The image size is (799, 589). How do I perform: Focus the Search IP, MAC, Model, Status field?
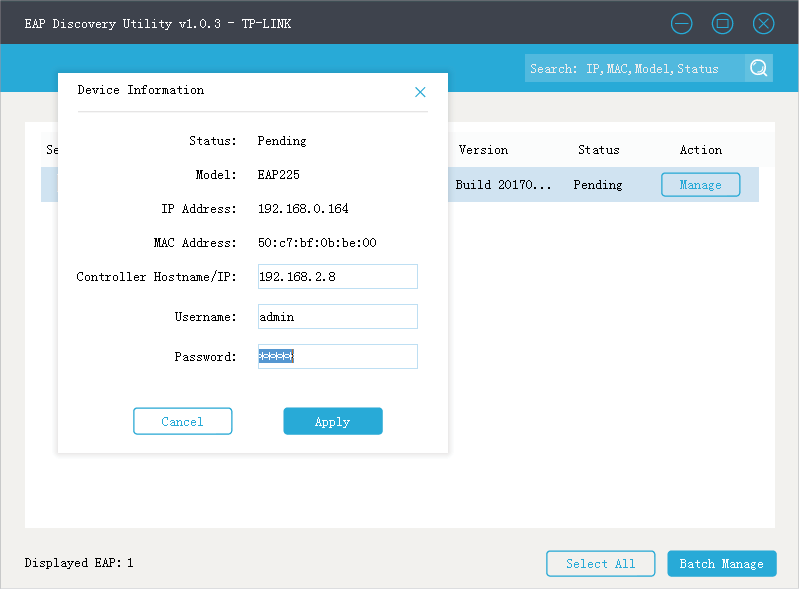(635, 68)
